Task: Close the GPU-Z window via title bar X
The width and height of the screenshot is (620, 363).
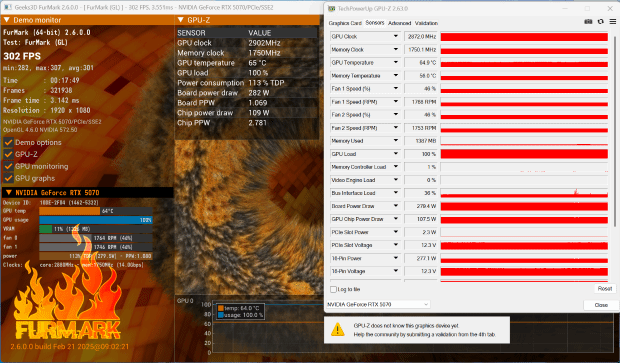Action: [x=610, y=8]
